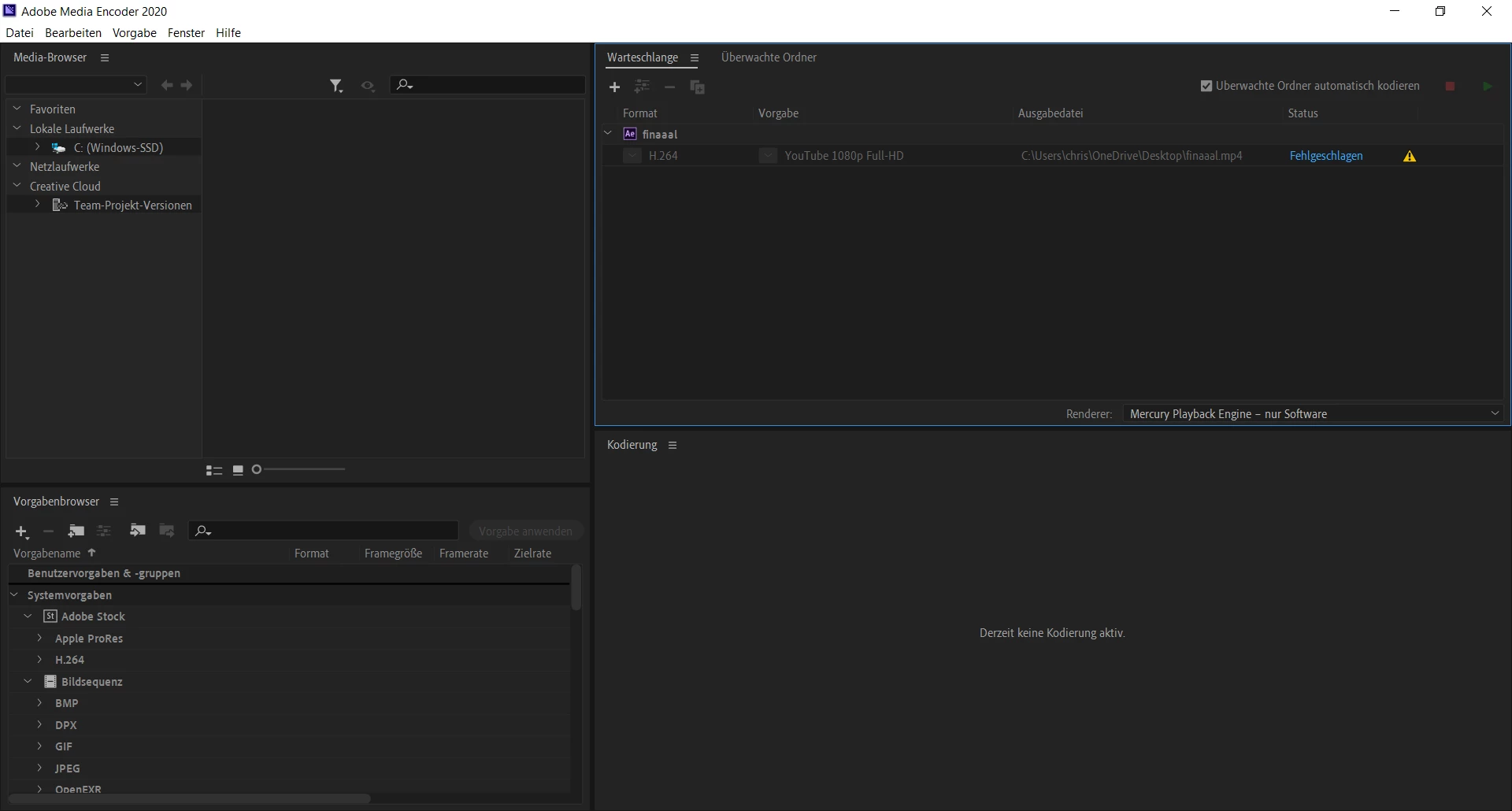Sort presets by Vorgabename column
This screenshot has width=1512, height=811.
47,554
